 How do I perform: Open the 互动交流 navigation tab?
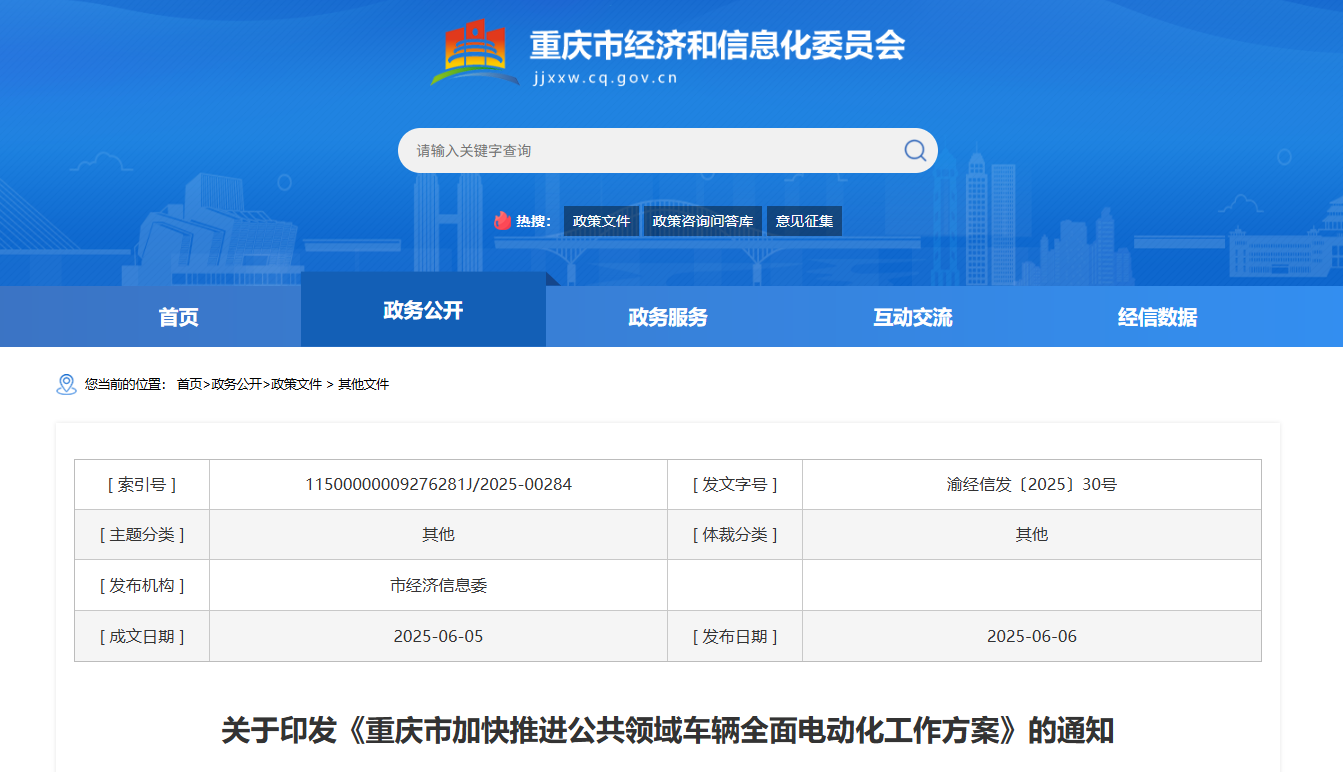[912, 317]
